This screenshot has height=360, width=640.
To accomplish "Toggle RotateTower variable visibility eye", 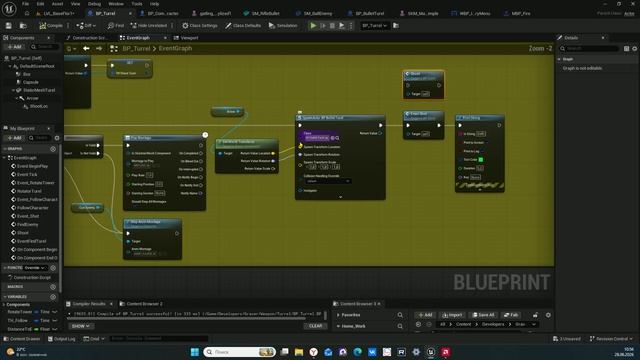I will pos(55,312).
